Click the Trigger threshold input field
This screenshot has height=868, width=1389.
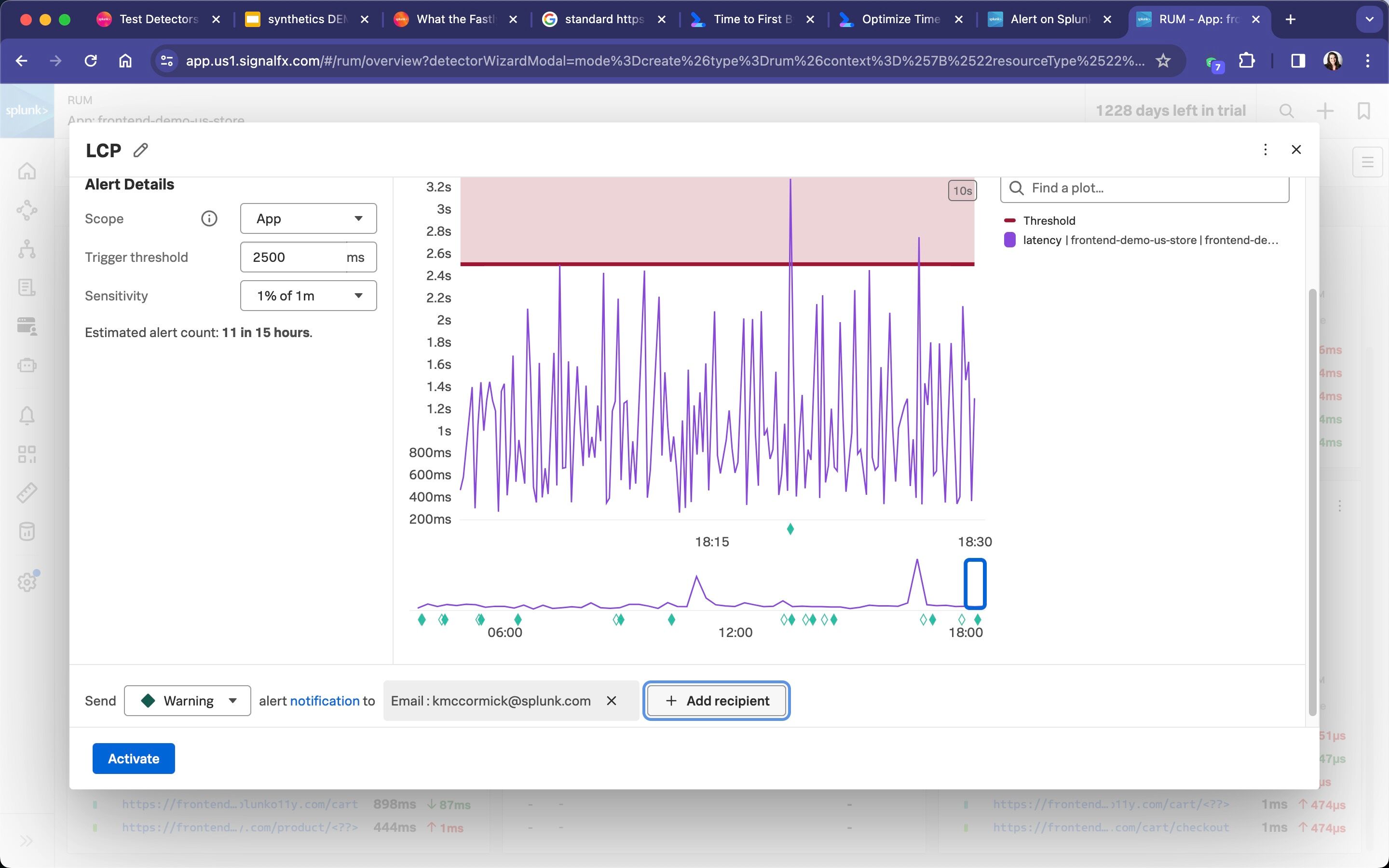tap(293, 257)
